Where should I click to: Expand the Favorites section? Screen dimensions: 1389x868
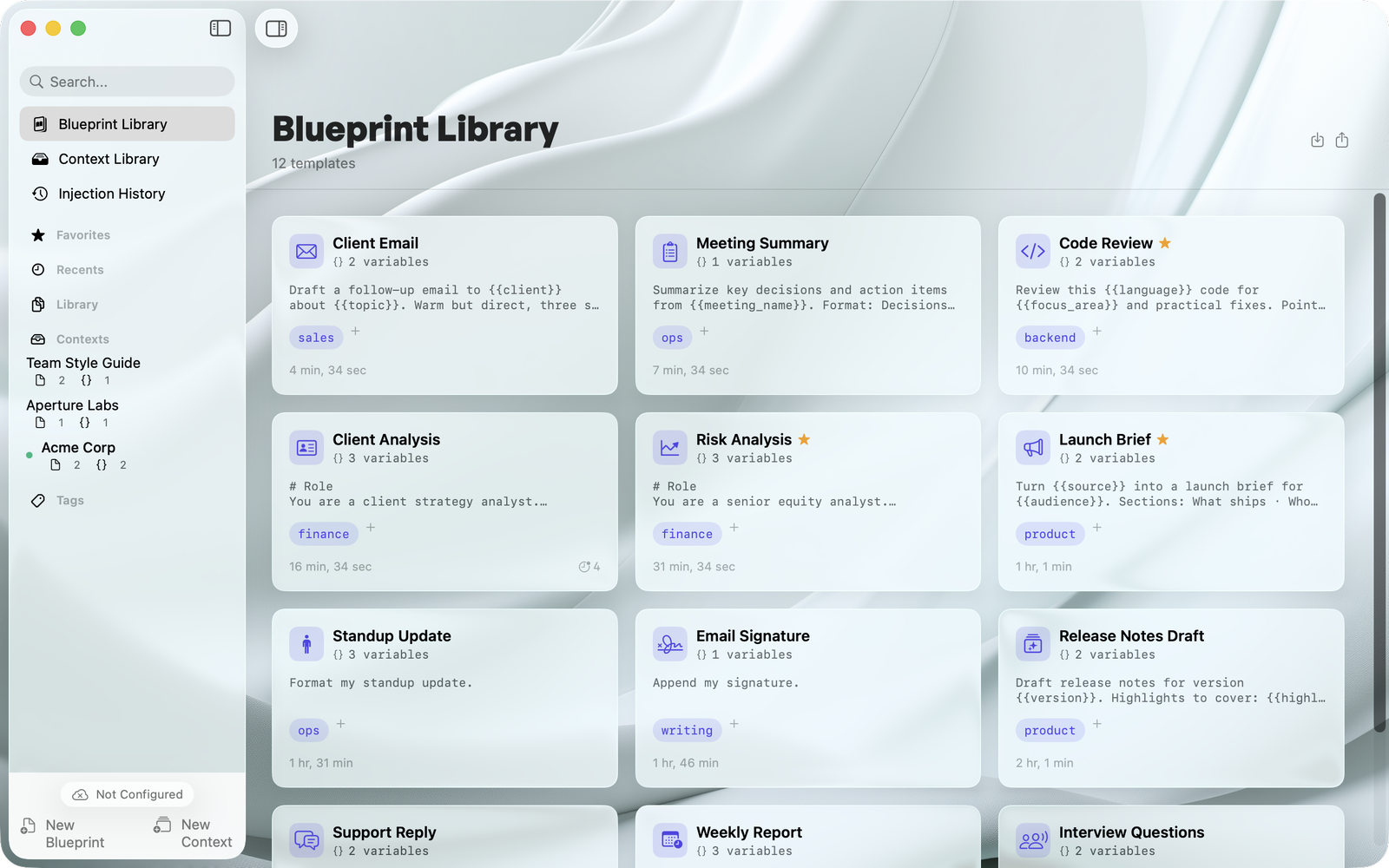(83, 235)
